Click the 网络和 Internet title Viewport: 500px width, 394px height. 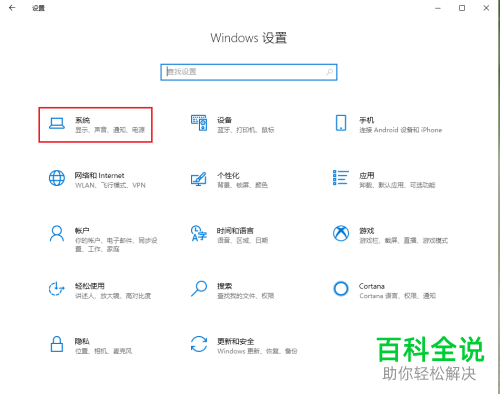click(99, 175)
